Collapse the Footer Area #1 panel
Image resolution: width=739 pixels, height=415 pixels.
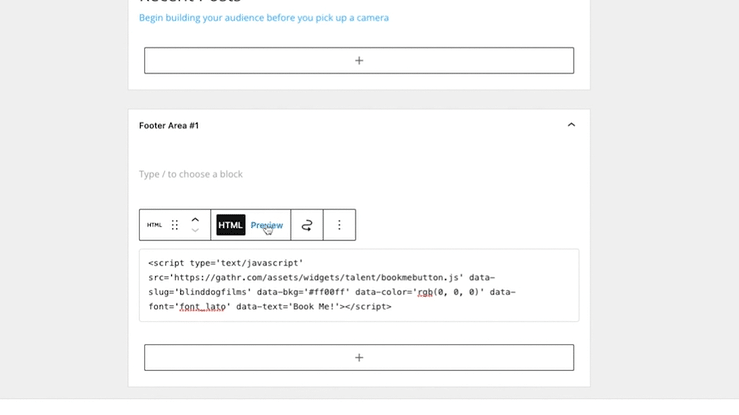pyautogui.click(x=571, y=125)
